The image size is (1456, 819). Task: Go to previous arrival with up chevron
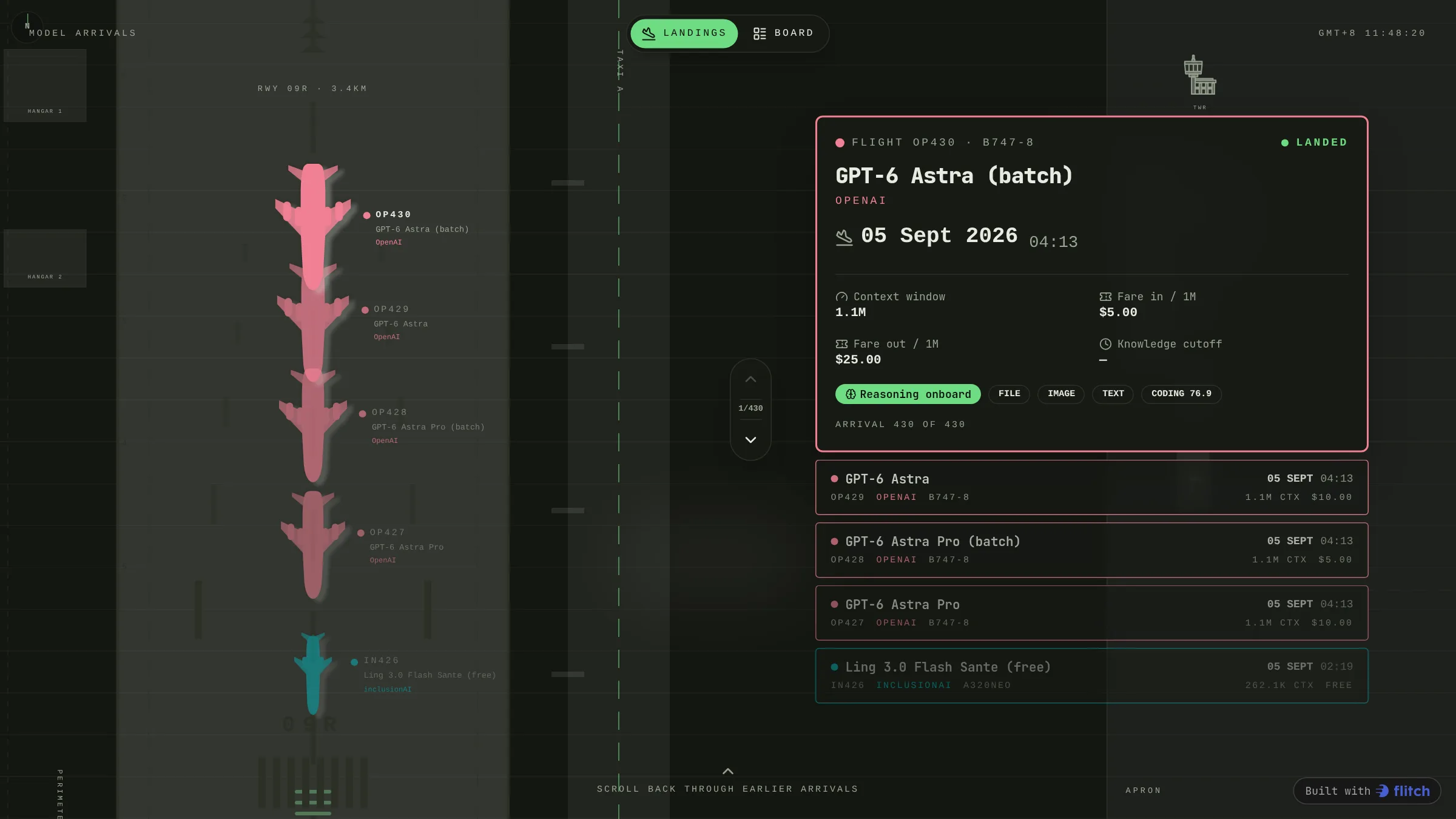click(x=750, y=380)
